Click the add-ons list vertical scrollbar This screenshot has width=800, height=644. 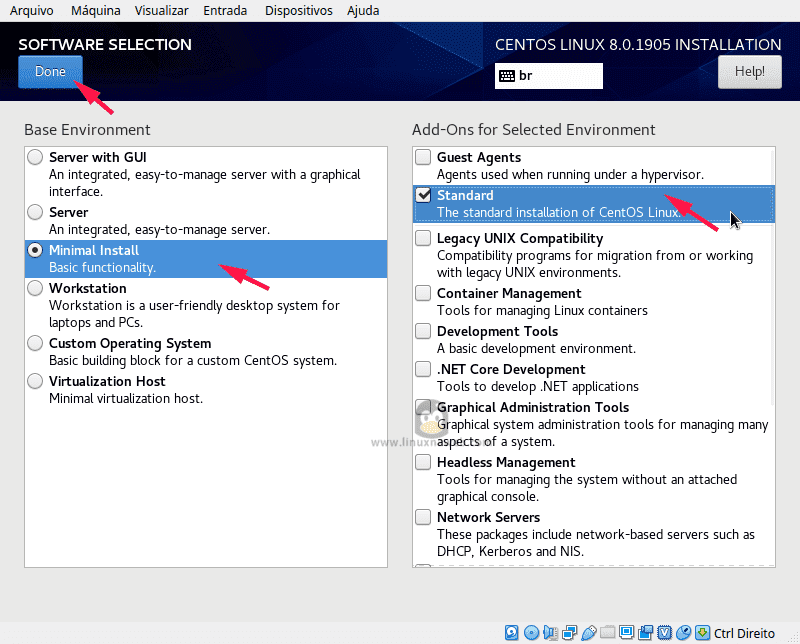coord(772,278)
